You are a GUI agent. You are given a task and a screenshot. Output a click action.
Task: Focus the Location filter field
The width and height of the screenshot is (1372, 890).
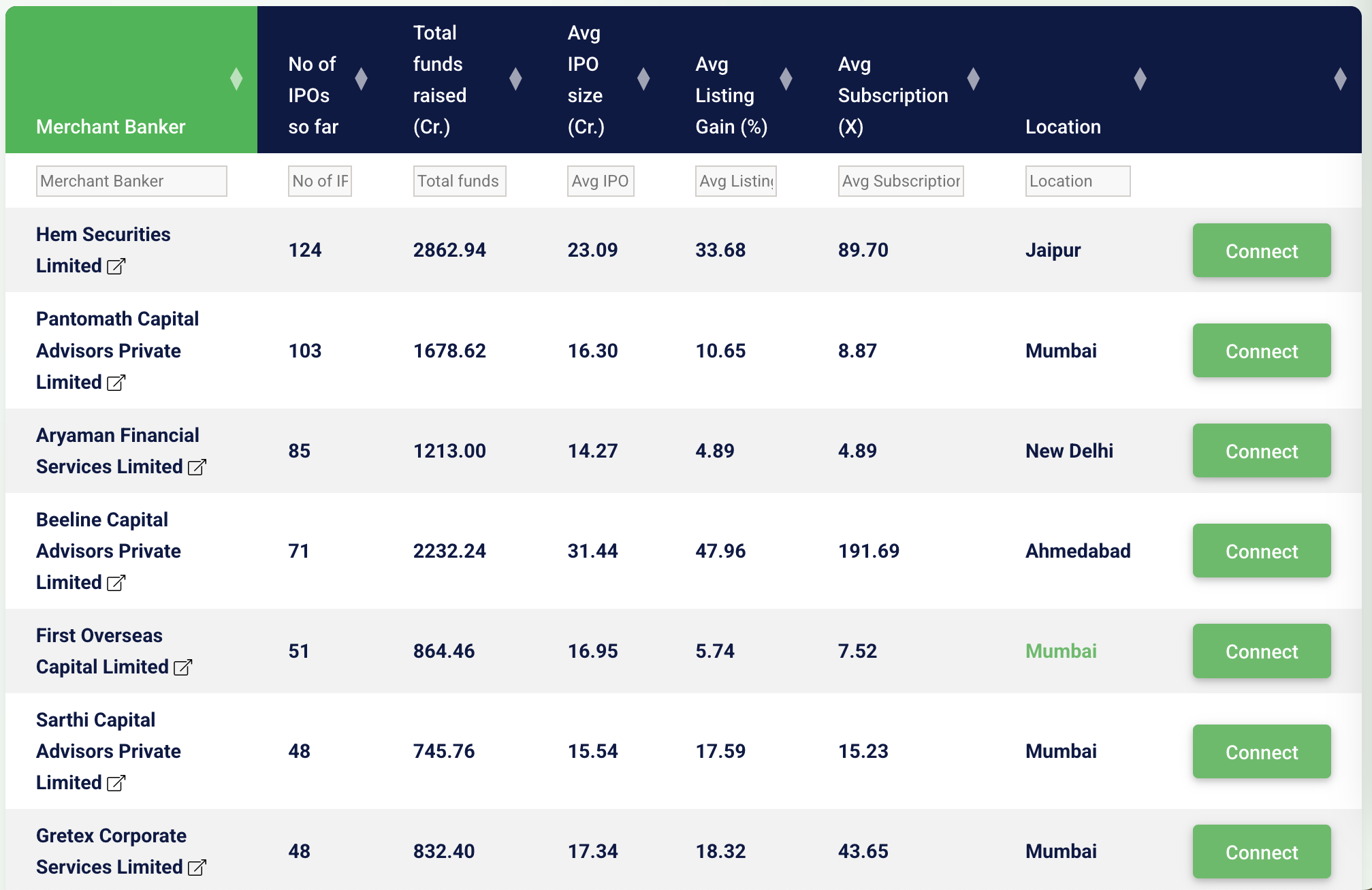[1078, 181]
